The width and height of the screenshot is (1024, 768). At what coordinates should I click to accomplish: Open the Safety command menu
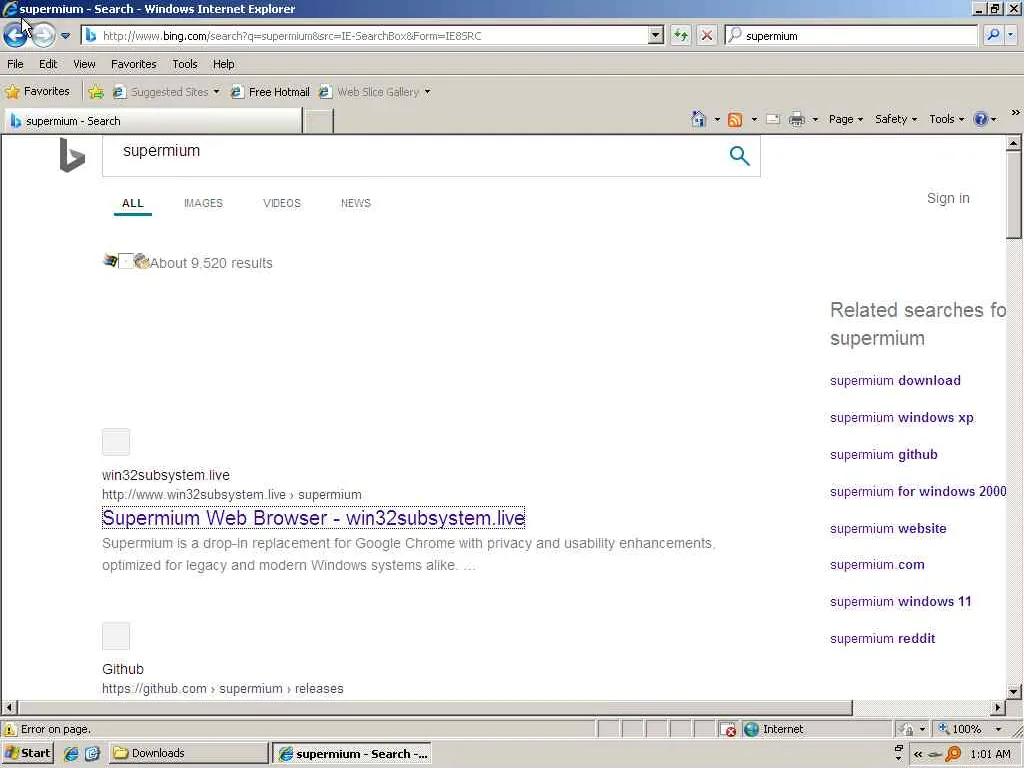pyautogui.click(x=896, y=119)
